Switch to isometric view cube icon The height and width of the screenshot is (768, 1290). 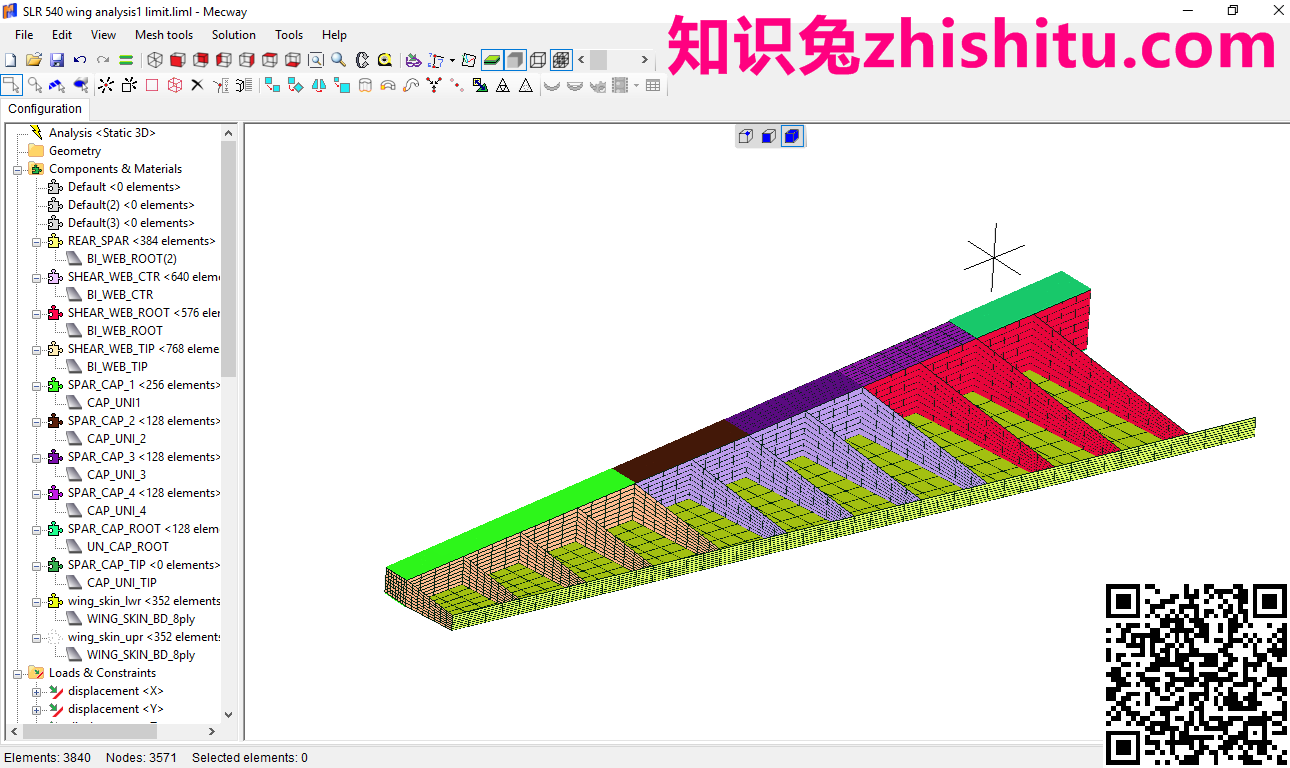click(154, 60)
